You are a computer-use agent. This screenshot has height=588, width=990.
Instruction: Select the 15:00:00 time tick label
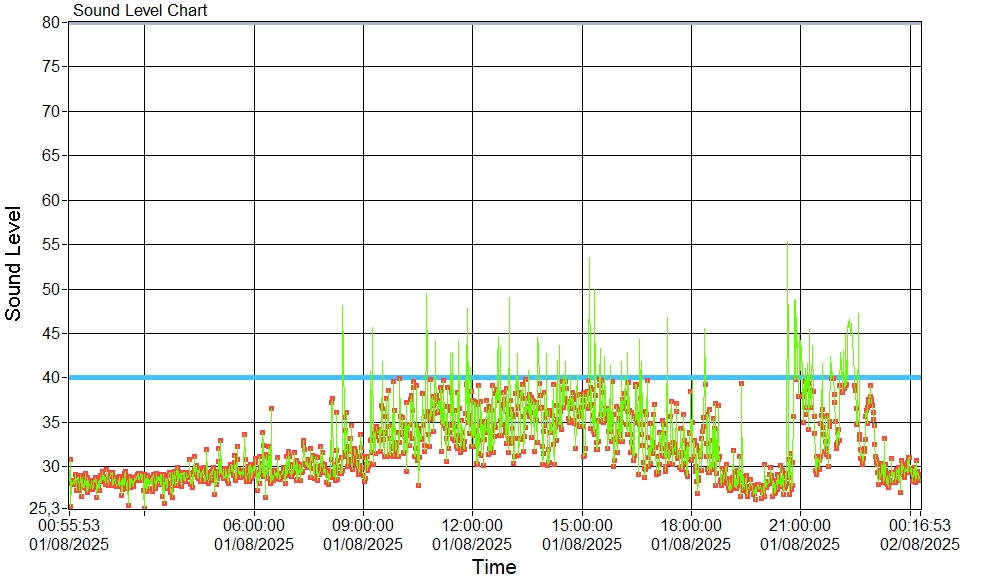(x=582, y=524)
